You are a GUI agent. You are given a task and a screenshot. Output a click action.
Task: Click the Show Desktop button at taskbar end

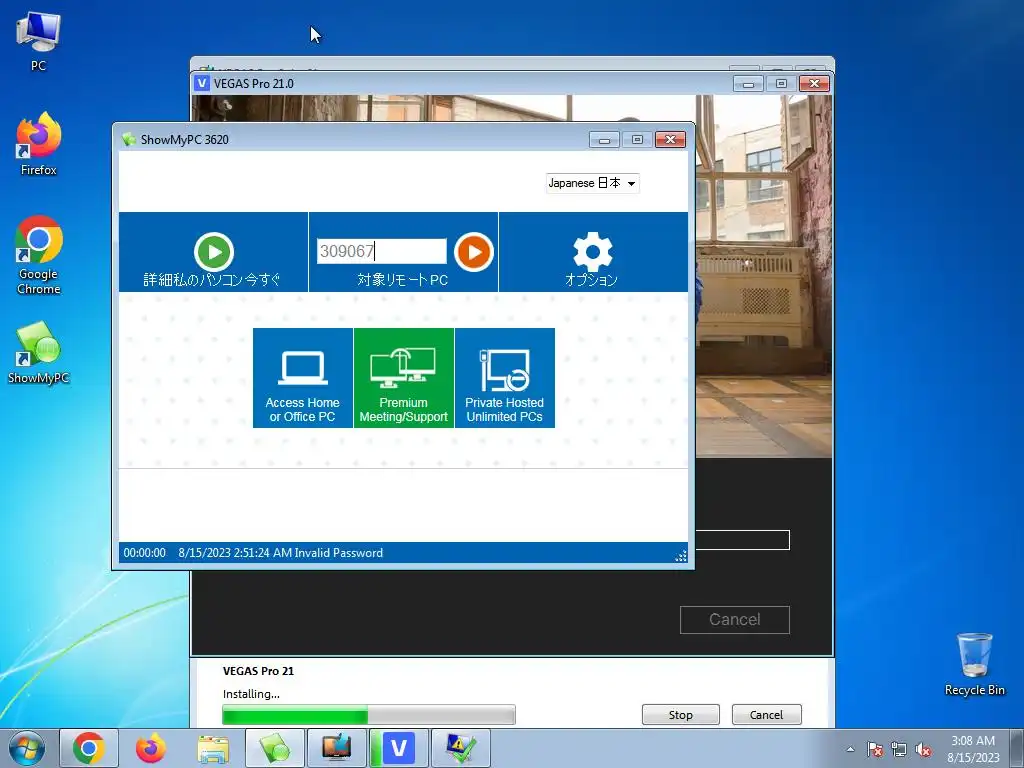click(1017, 748)
